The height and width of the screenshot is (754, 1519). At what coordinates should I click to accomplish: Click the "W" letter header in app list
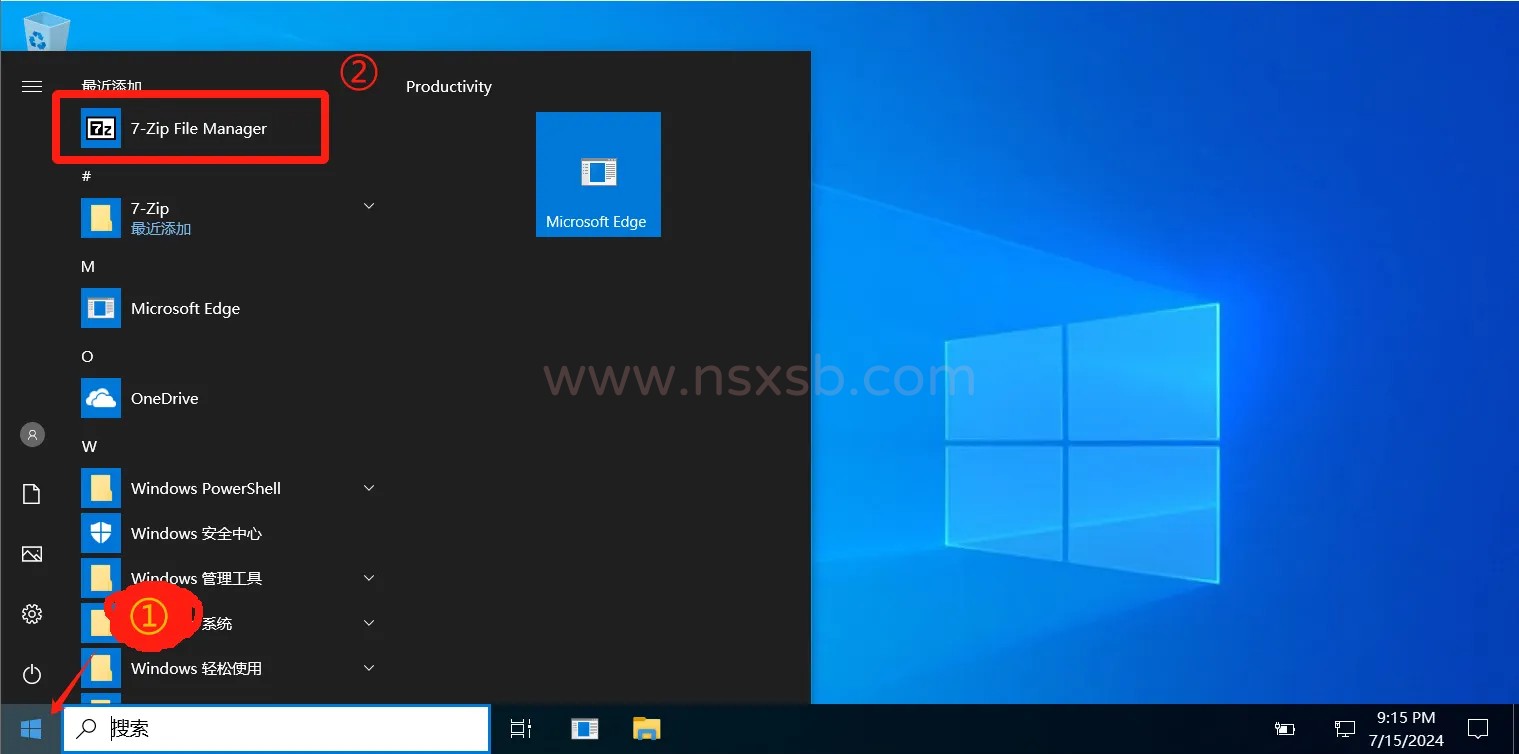pyautogui.click(x=89, y=446)
